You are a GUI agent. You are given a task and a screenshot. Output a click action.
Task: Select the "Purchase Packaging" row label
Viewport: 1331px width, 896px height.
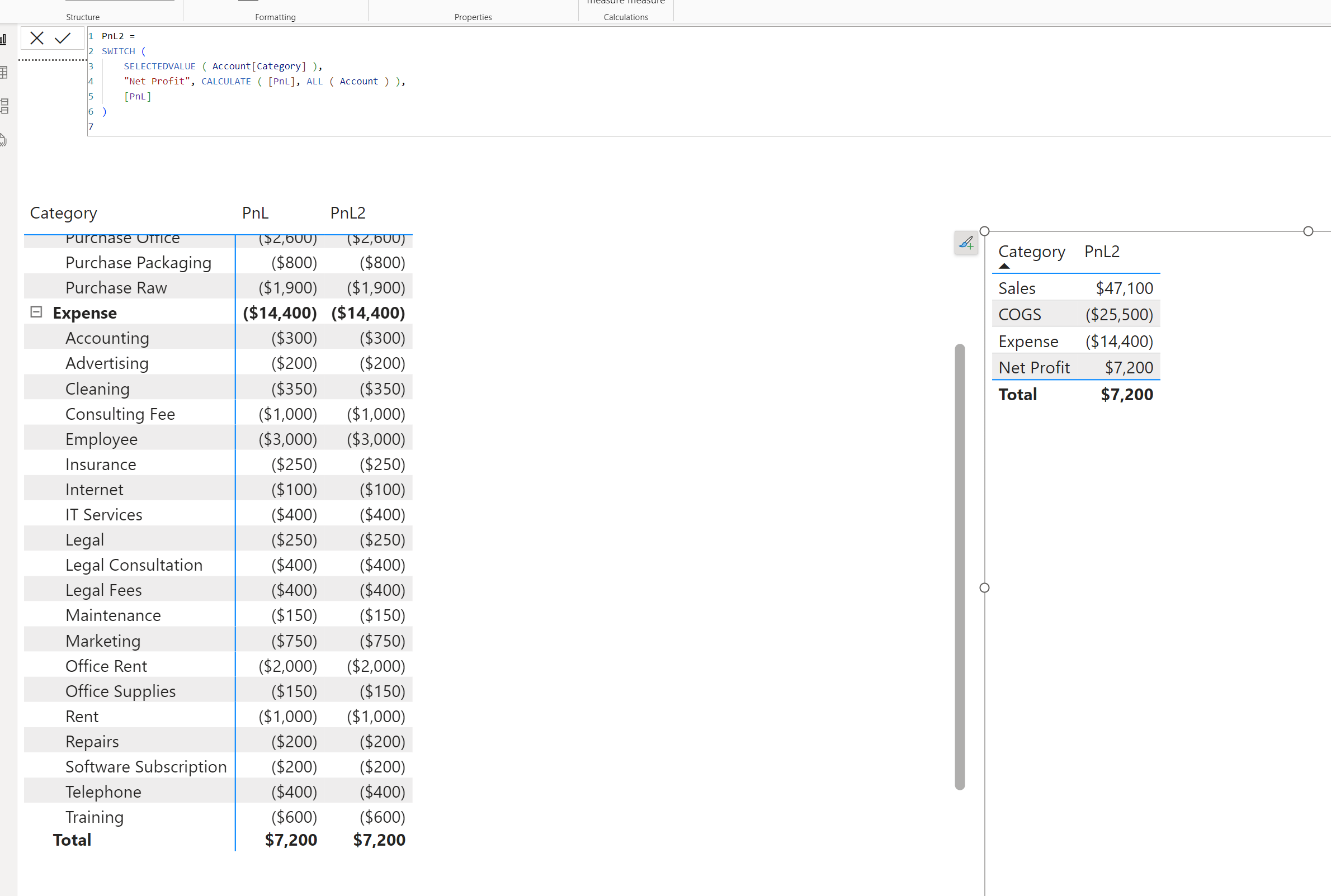pos(138,263)
